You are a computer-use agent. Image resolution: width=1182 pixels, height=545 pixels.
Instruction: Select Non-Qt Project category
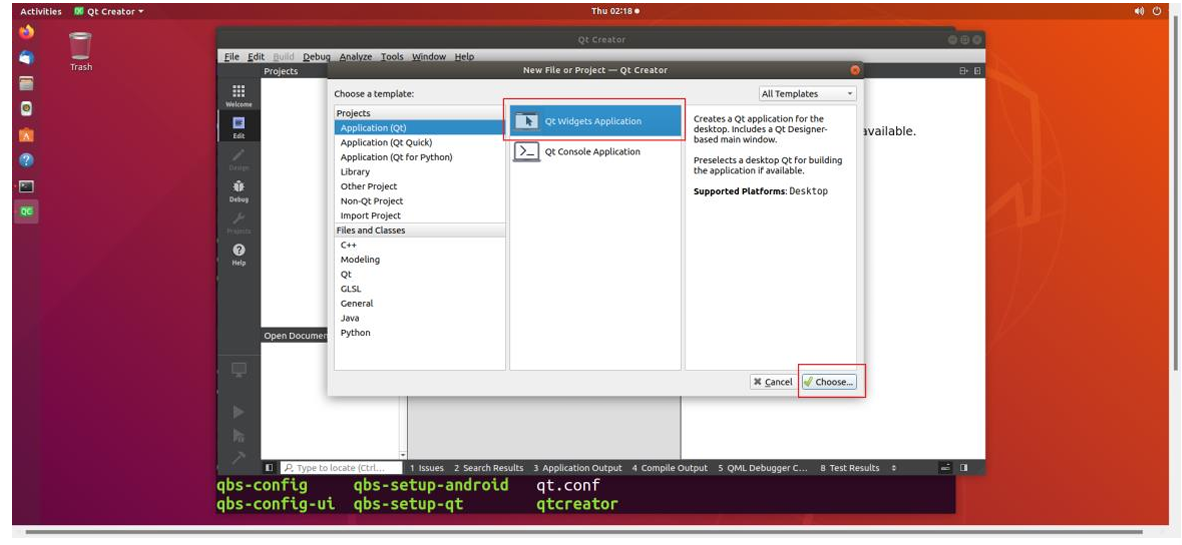419,201
